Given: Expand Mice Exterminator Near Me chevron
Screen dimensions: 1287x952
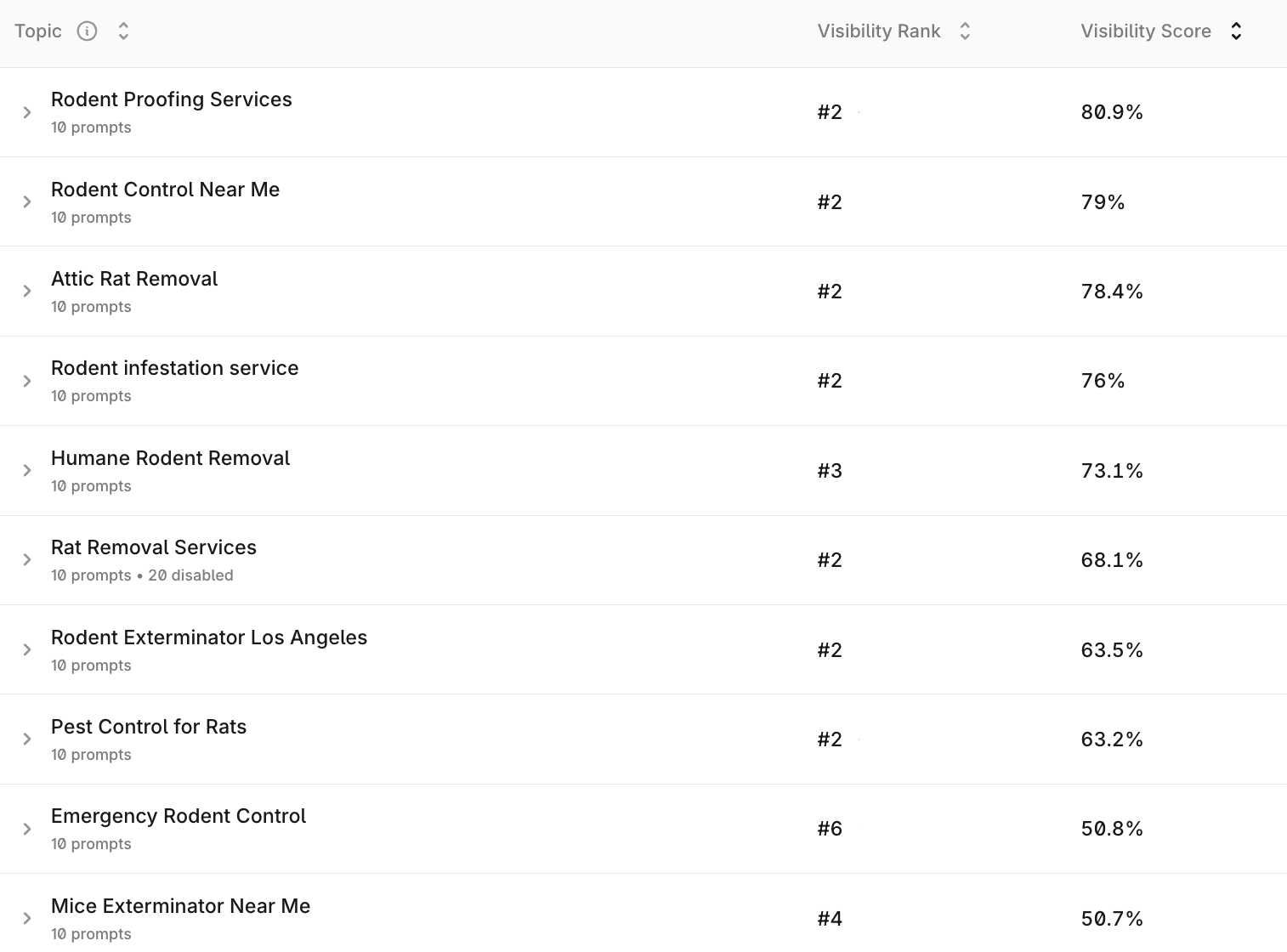Looking at the screenshot, I should [27, 919].
